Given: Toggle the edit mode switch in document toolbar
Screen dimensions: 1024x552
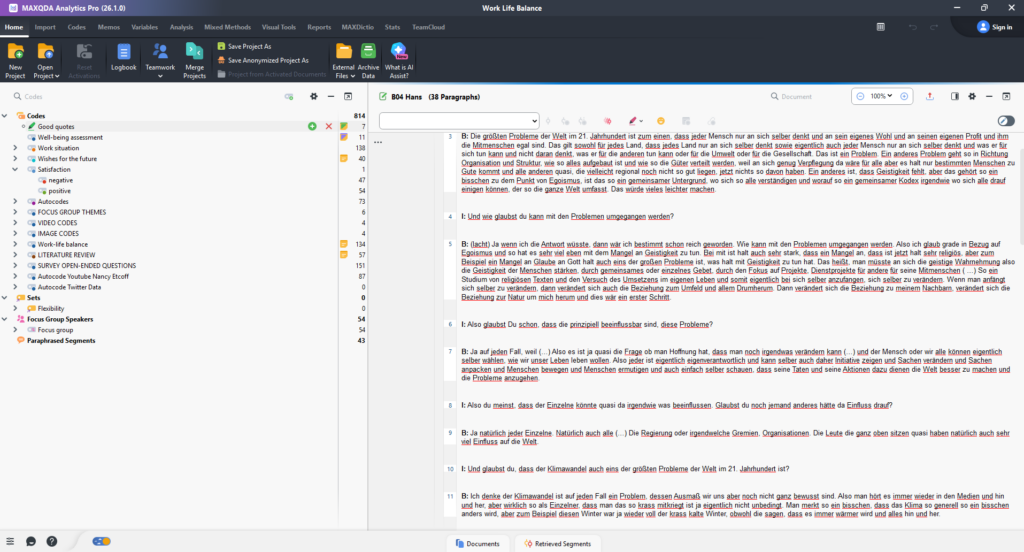Looking at the screenshot, I should (x=1006, y=121).
